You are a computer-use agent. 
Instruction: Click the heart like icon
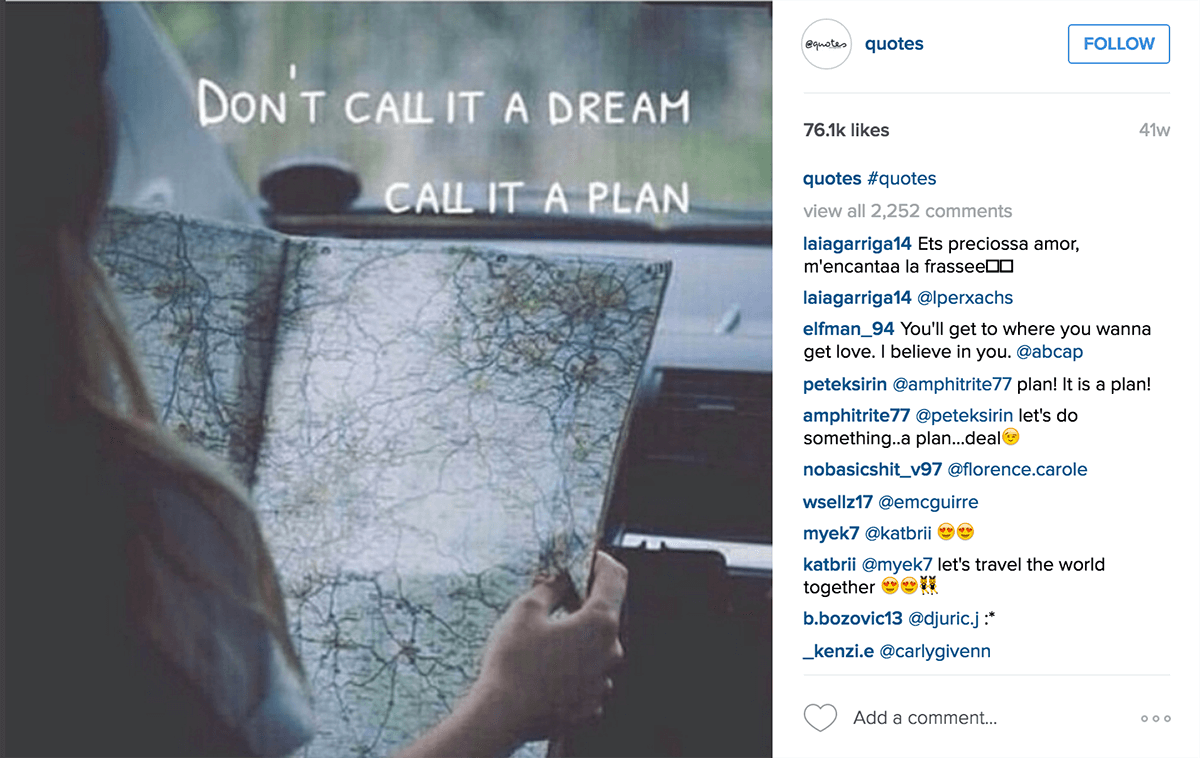point(820,718)
